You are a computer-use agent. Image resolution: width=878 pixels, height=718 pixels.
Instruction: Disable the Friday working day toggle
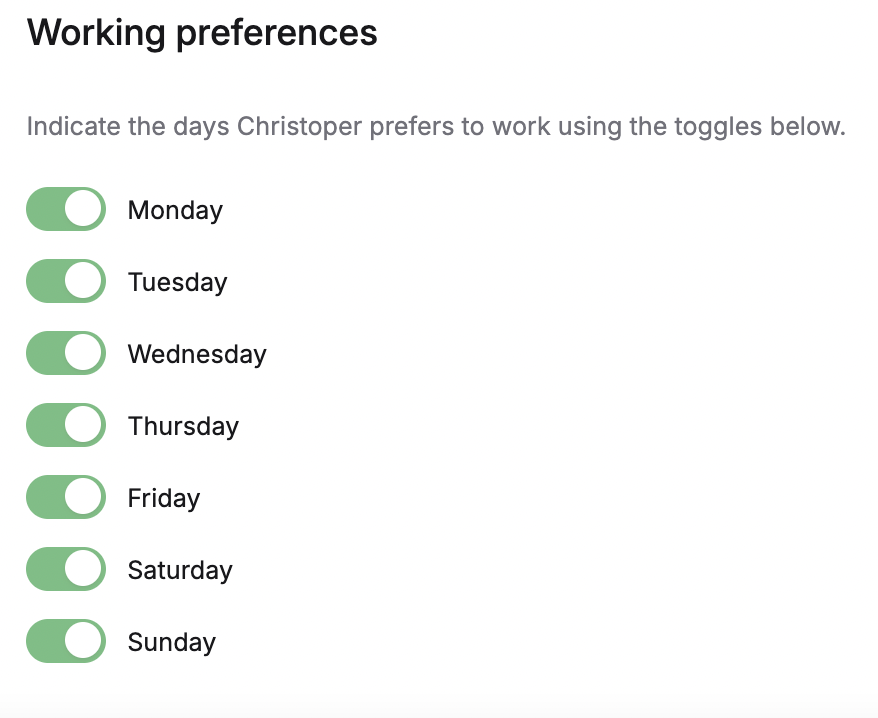point(65,497)
